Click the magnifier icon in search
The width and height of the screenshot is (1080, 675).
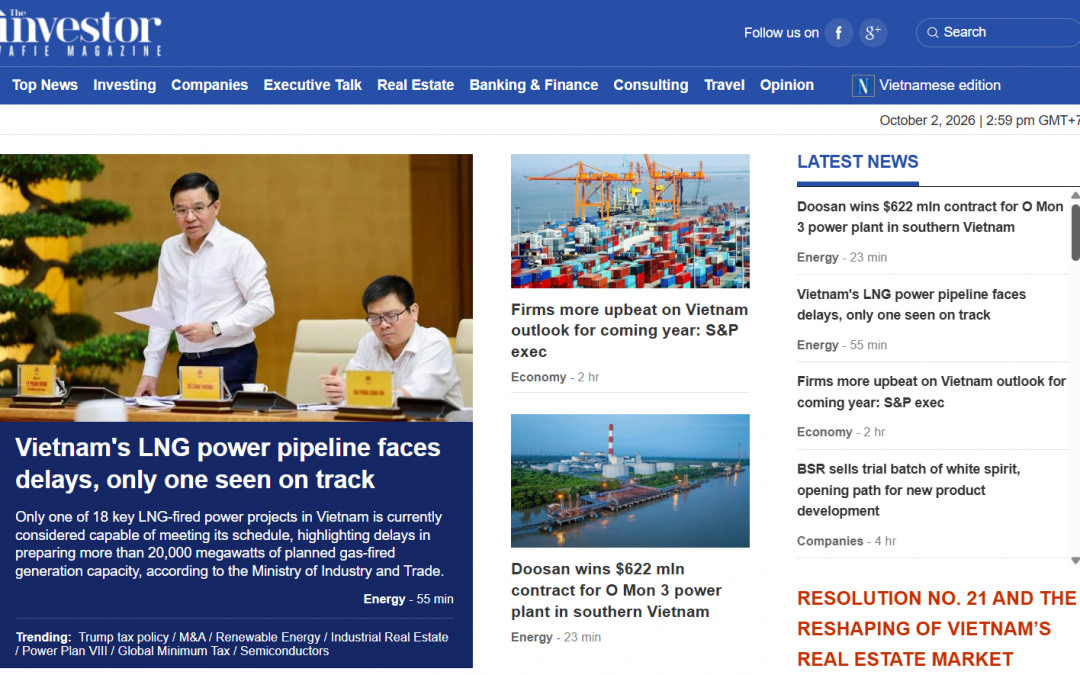933,32
